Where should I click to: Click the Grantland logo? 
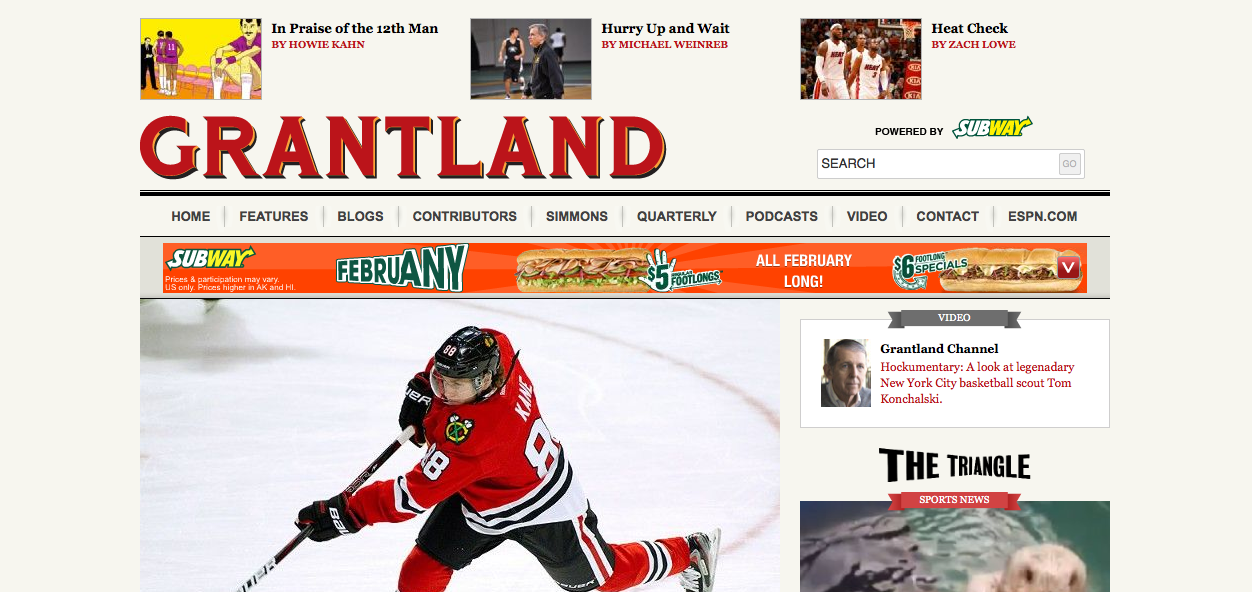pyautogui.click(x=403, y=147)
